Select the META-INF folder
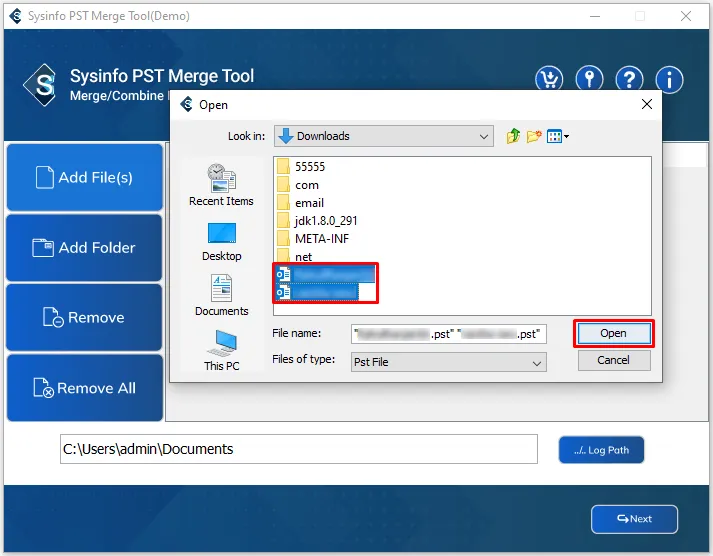713x556 pixels. (322, 239)
